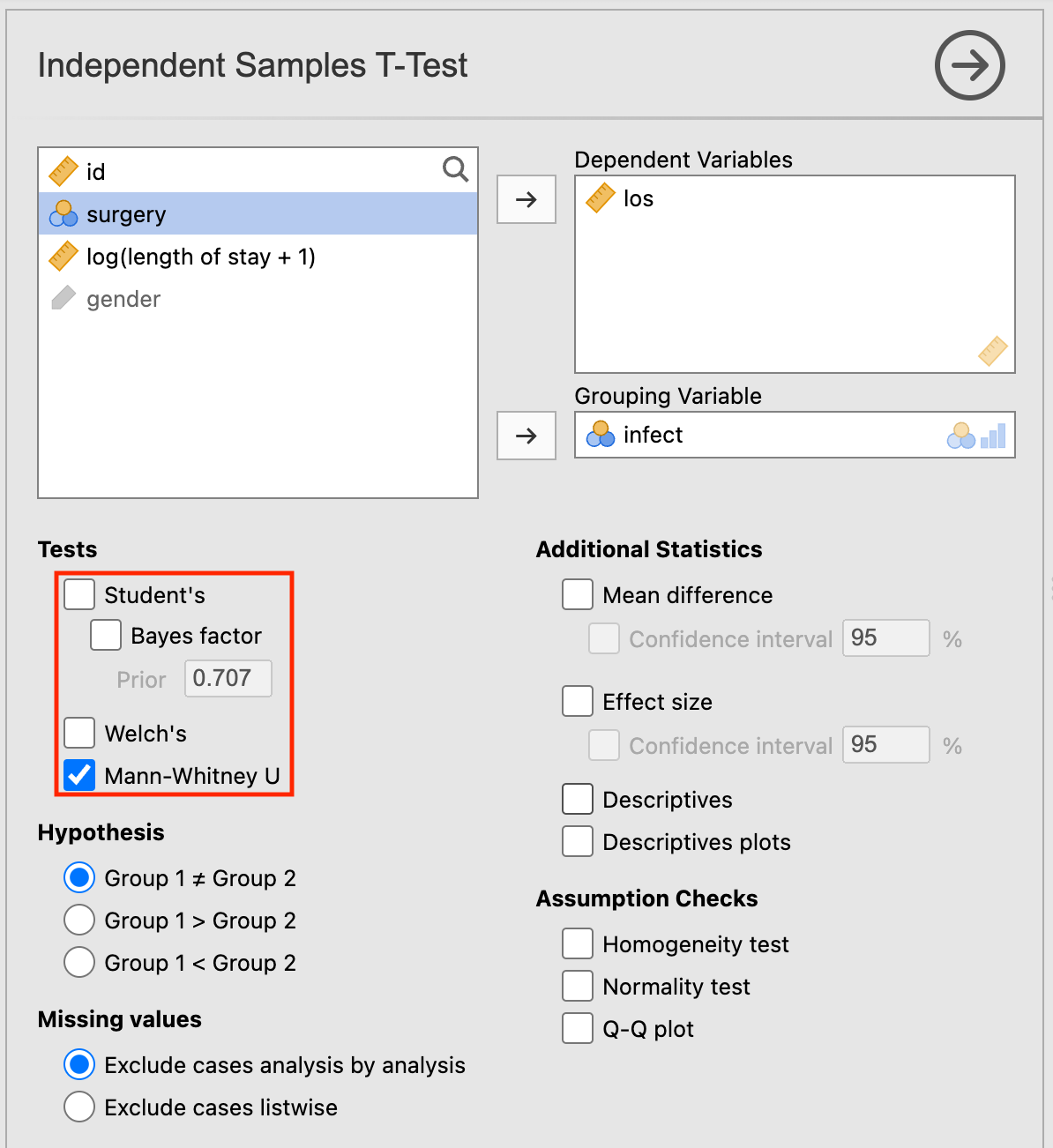Enable the Effect size checkbox
Screen dimensions: 1053x1148
click(578, 702)
